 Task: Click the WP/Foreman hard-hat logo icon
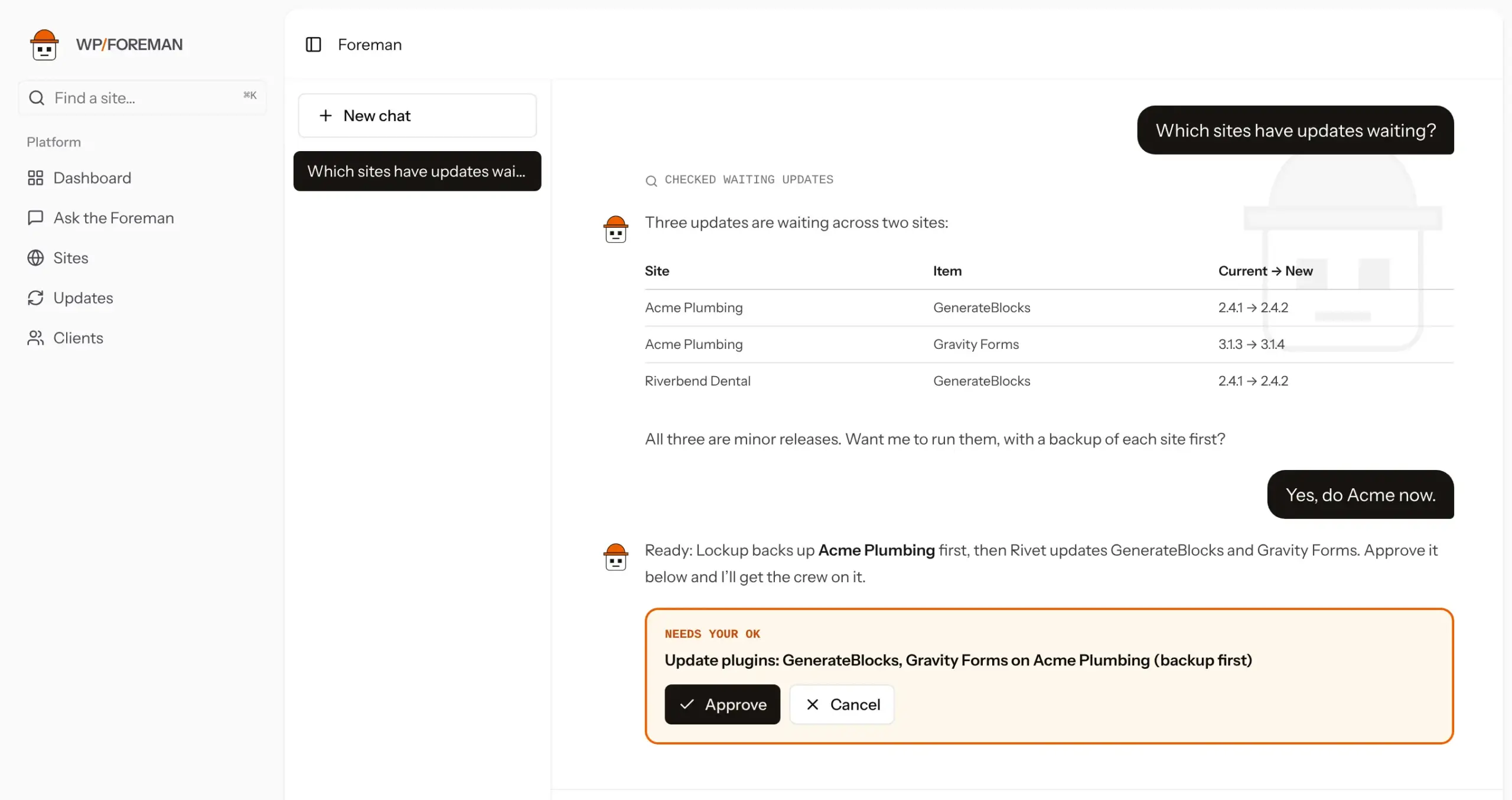tap(44, 45)
